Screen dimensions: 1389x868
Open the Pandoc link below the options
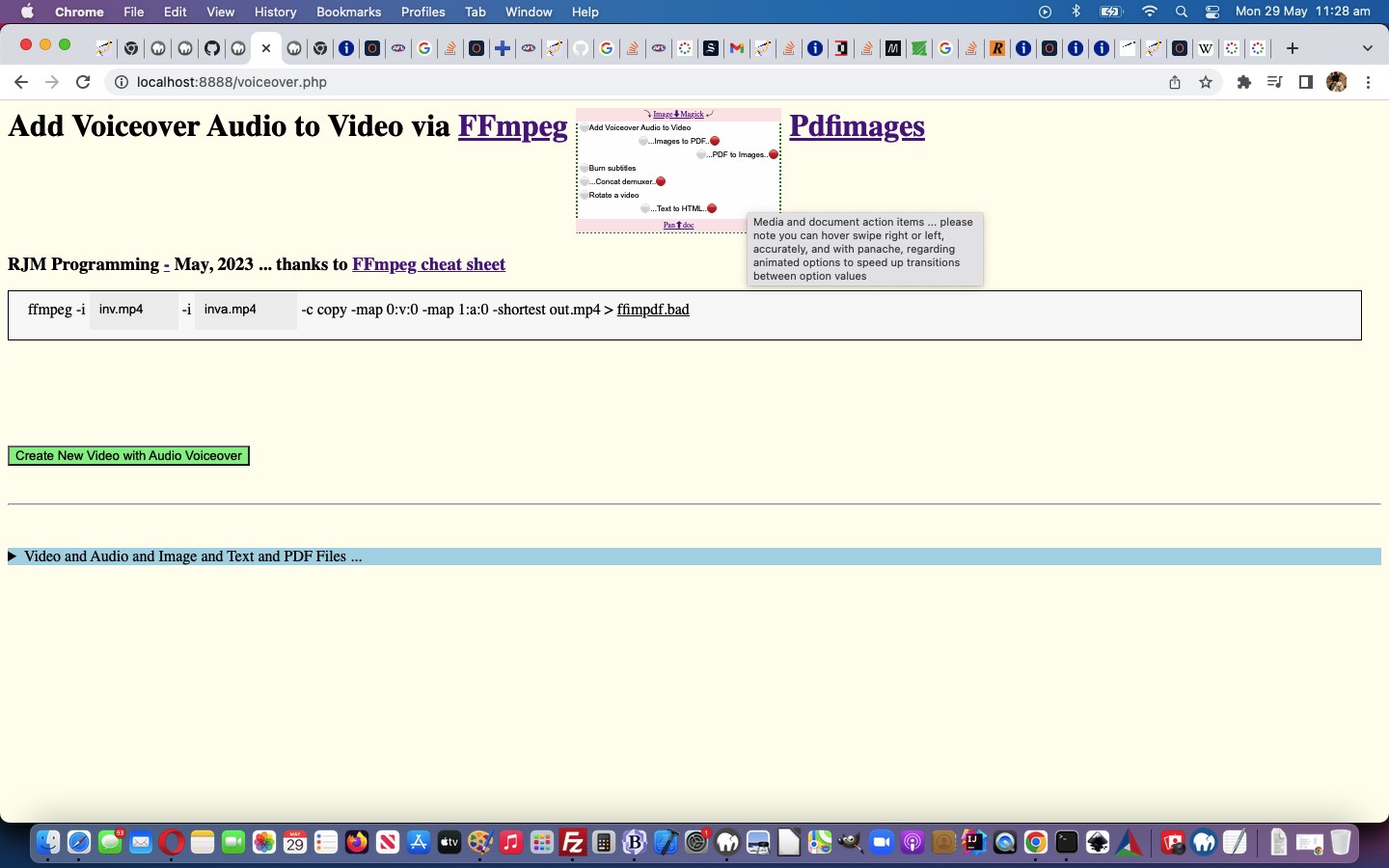678,225
